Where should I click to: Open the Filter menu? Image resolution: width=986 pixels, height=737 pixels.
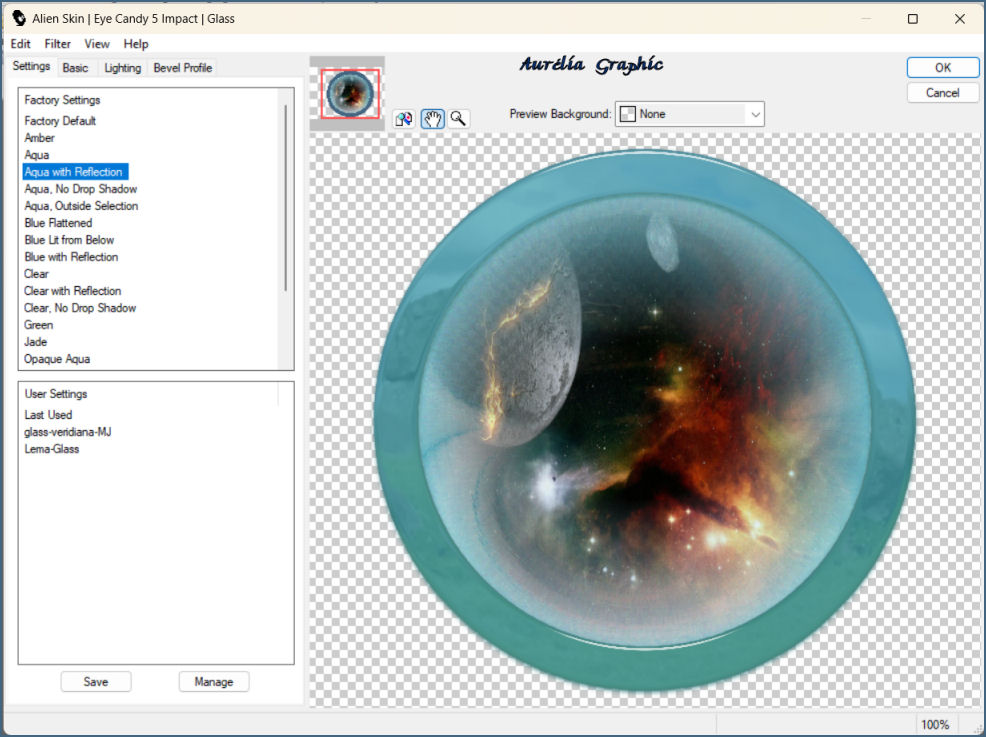(x=58, y=44)
